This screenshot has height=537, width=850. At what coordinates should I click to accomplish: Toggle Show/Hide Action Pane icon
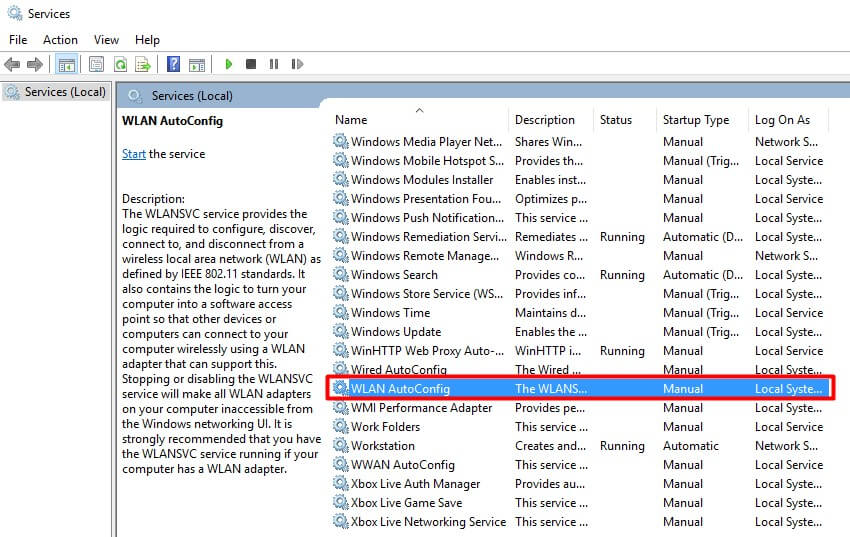(x=197, y=64)
